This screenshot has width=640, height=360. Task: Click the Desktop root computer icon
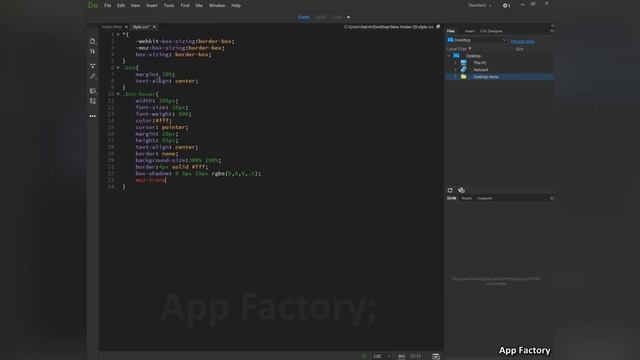pyautogui.click(x=456, y=56)
